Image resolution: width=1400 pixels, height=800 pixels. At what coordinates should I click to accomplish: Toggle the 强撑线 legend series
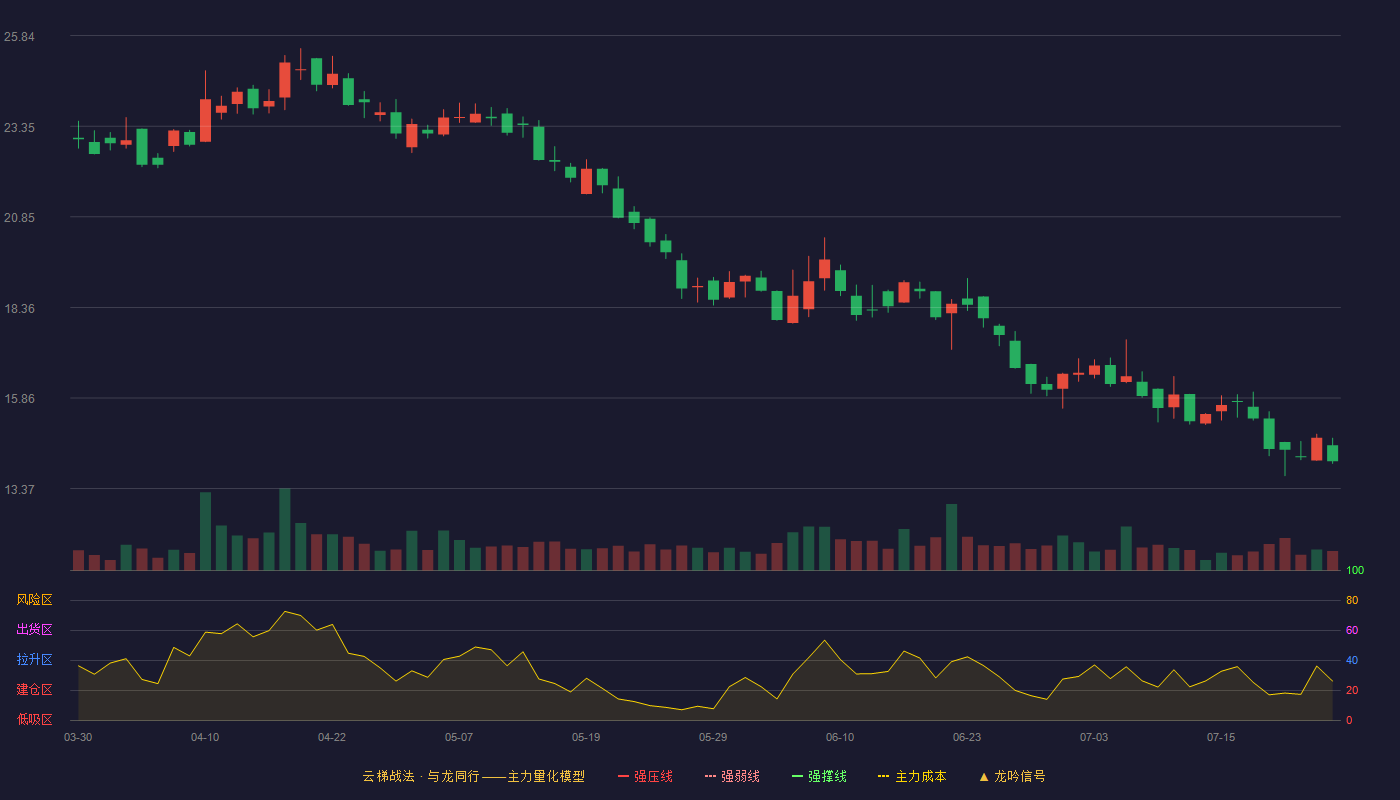(819, 776)
